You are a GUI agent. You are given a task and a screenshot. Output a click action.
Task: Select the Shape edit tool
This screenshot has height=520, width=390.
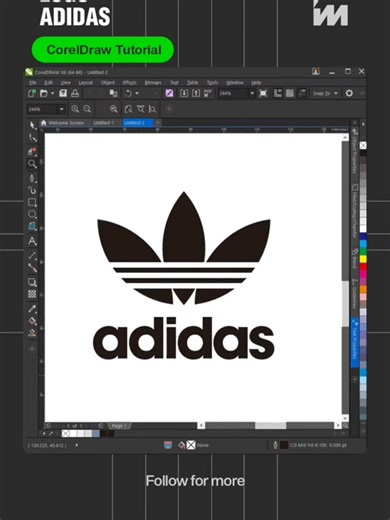point(32,138)
